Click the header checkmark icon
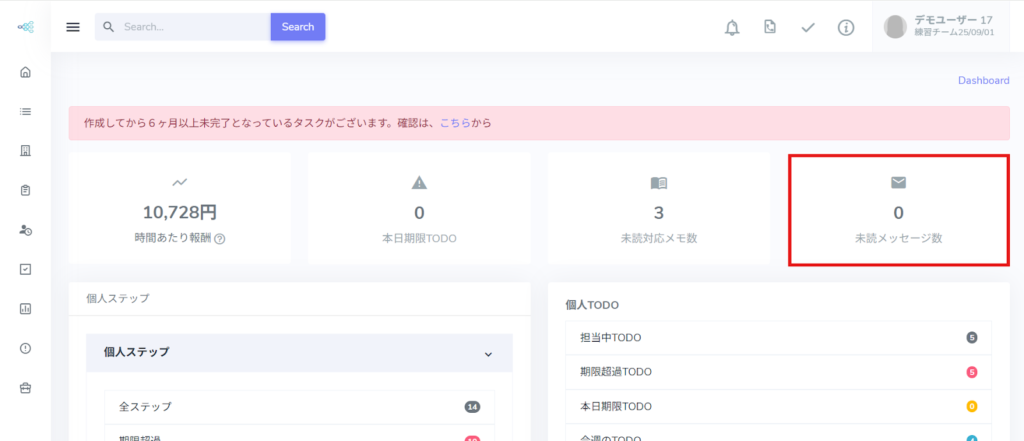The width and height of the screenshot is (1024, 441). [808, 27]
